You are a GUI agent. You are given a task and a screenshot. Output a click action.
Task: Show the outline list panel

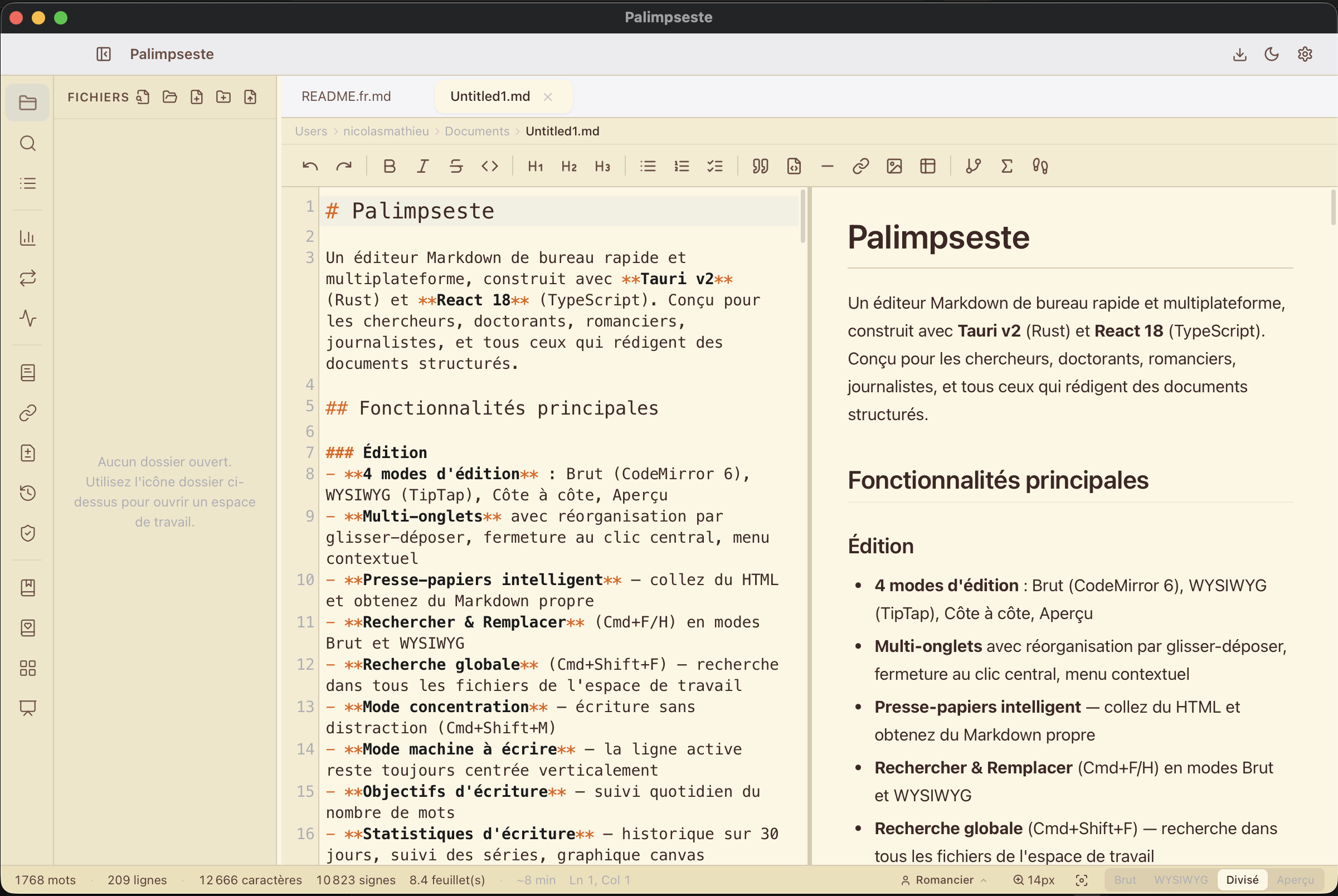(x=27, y=183)
